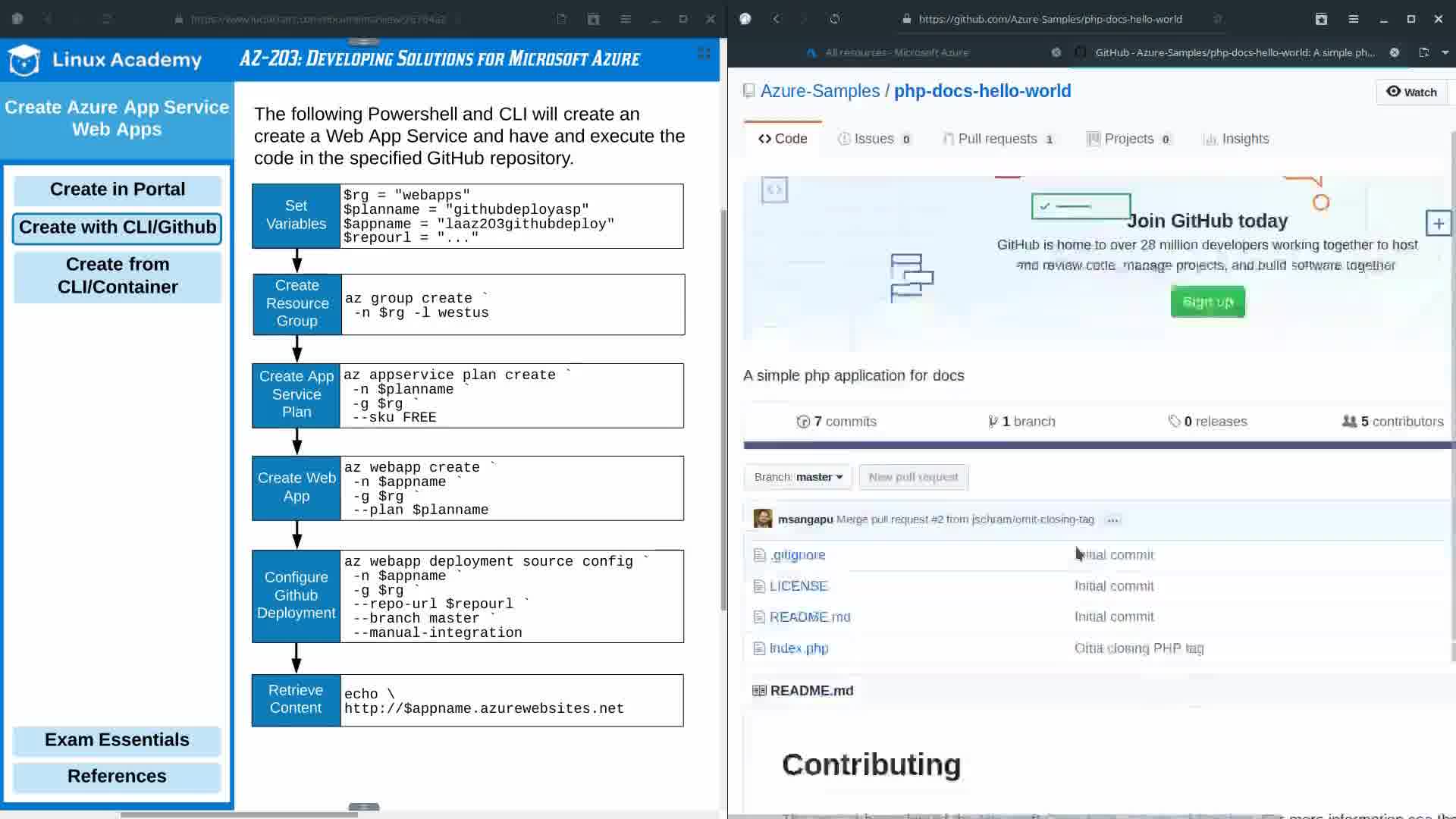The height and width of the screenshot is (819, 1456).
Task: Open the Pull requests tab
Action: pos(997,139)
